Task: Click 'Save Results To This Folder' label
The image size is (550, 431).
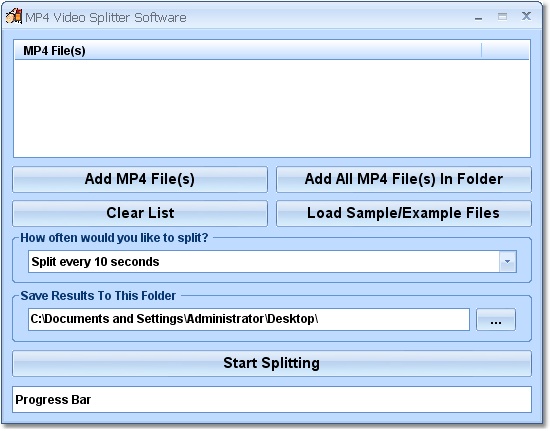Action: [x=98, y=296]
